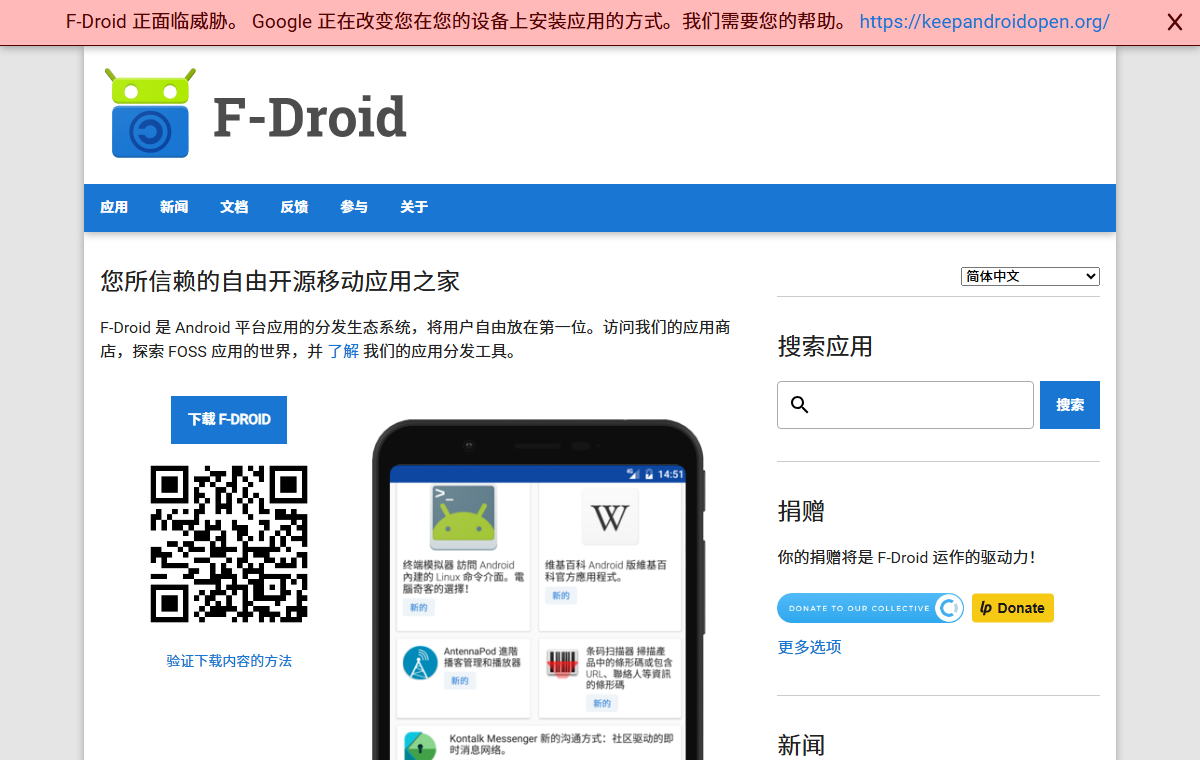Click the 捐赠 heading
The height and width of the screenshot is (760, 1200).
[801, 511]
